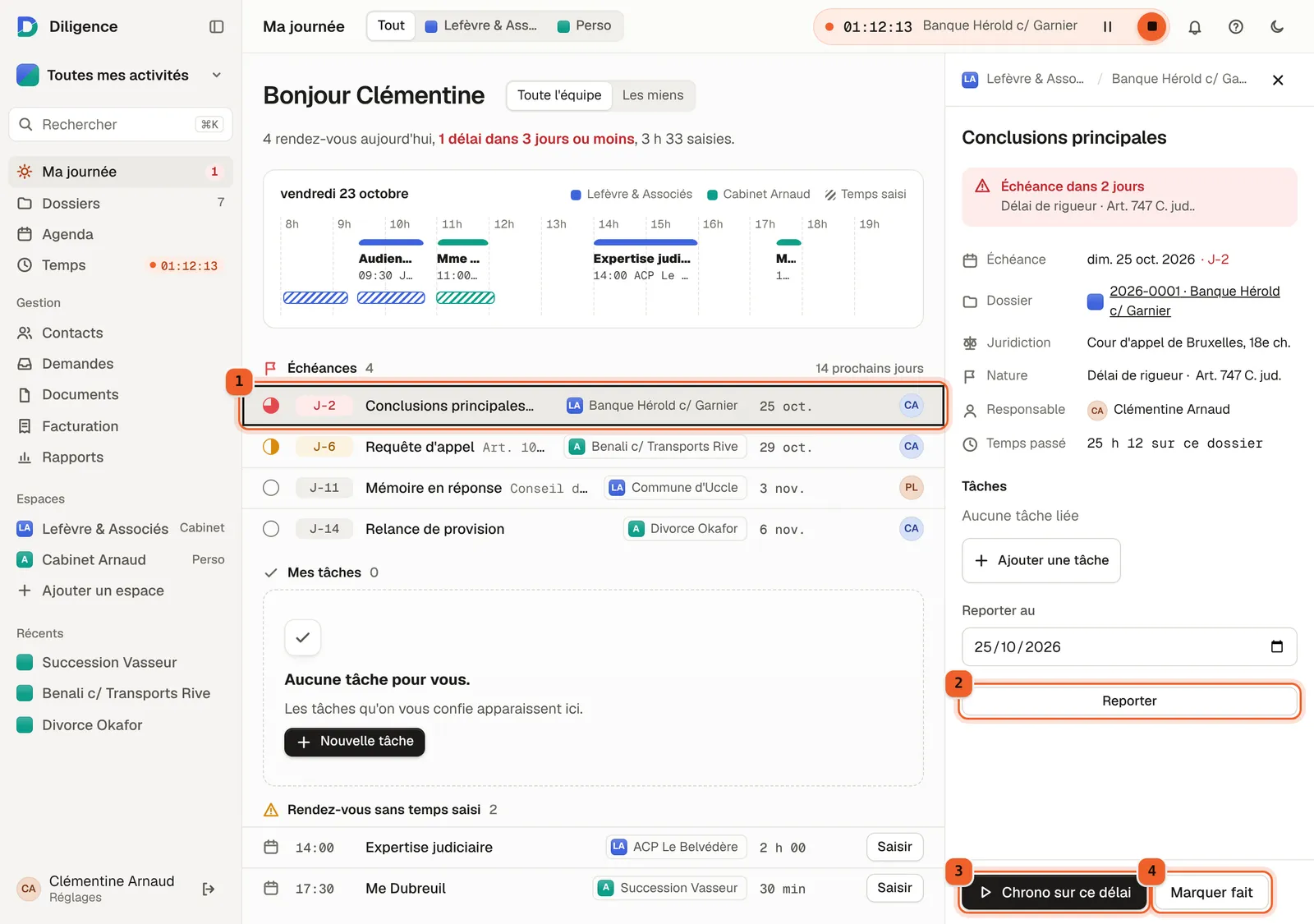This screenshot has height=924, width=1314.
Task: Open Ma journée in the sidebar
Action: click(x=121, y=172)
